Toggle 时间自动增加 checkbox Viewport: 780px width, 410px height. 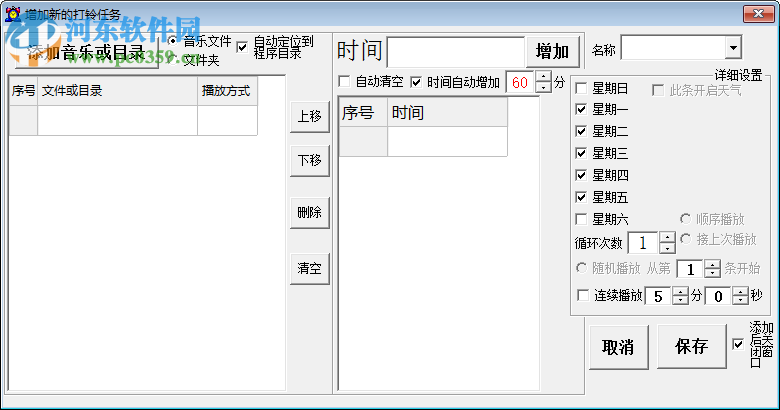[416, 82]
